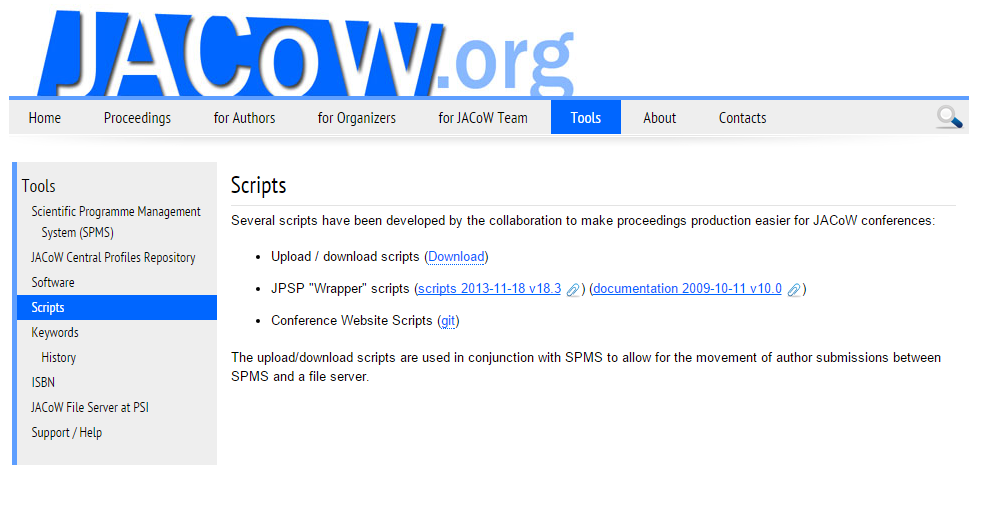Click 'Conference Website Scripts' text

pyautogui.click(x=352, y=320)
